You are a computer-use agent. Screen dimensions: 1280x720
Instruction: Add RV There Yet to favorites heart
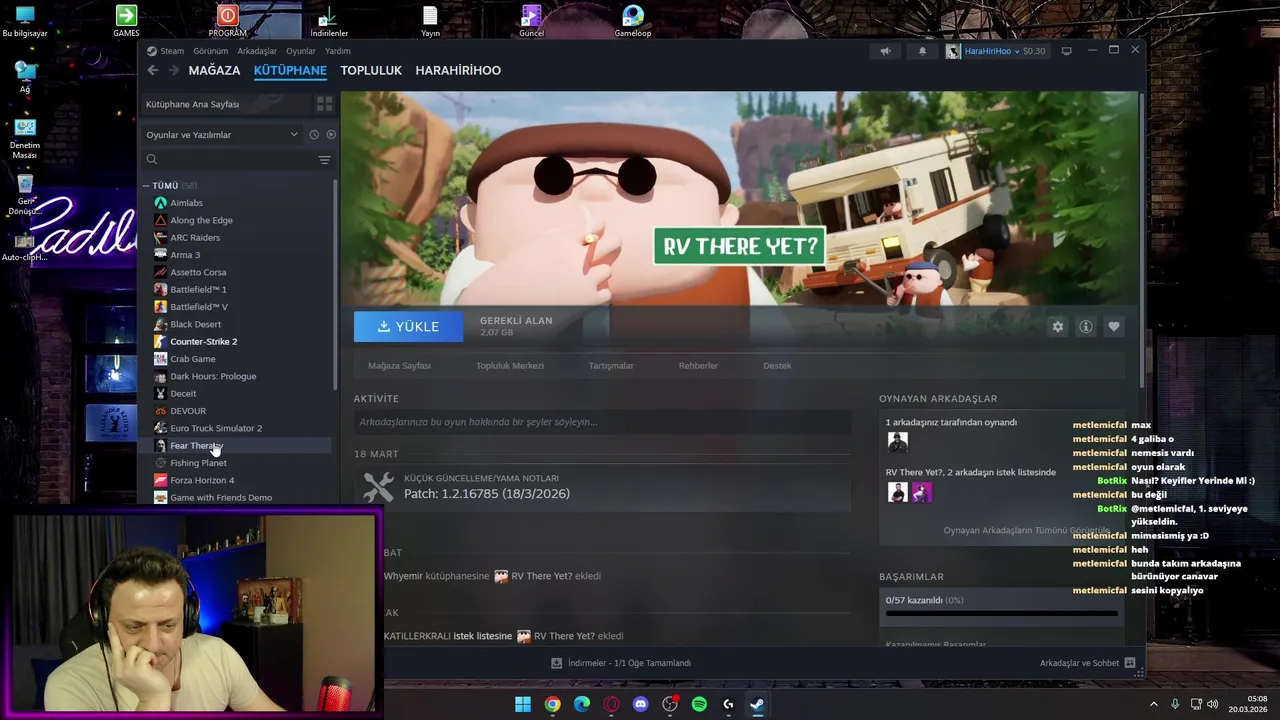coord(1113,327)
